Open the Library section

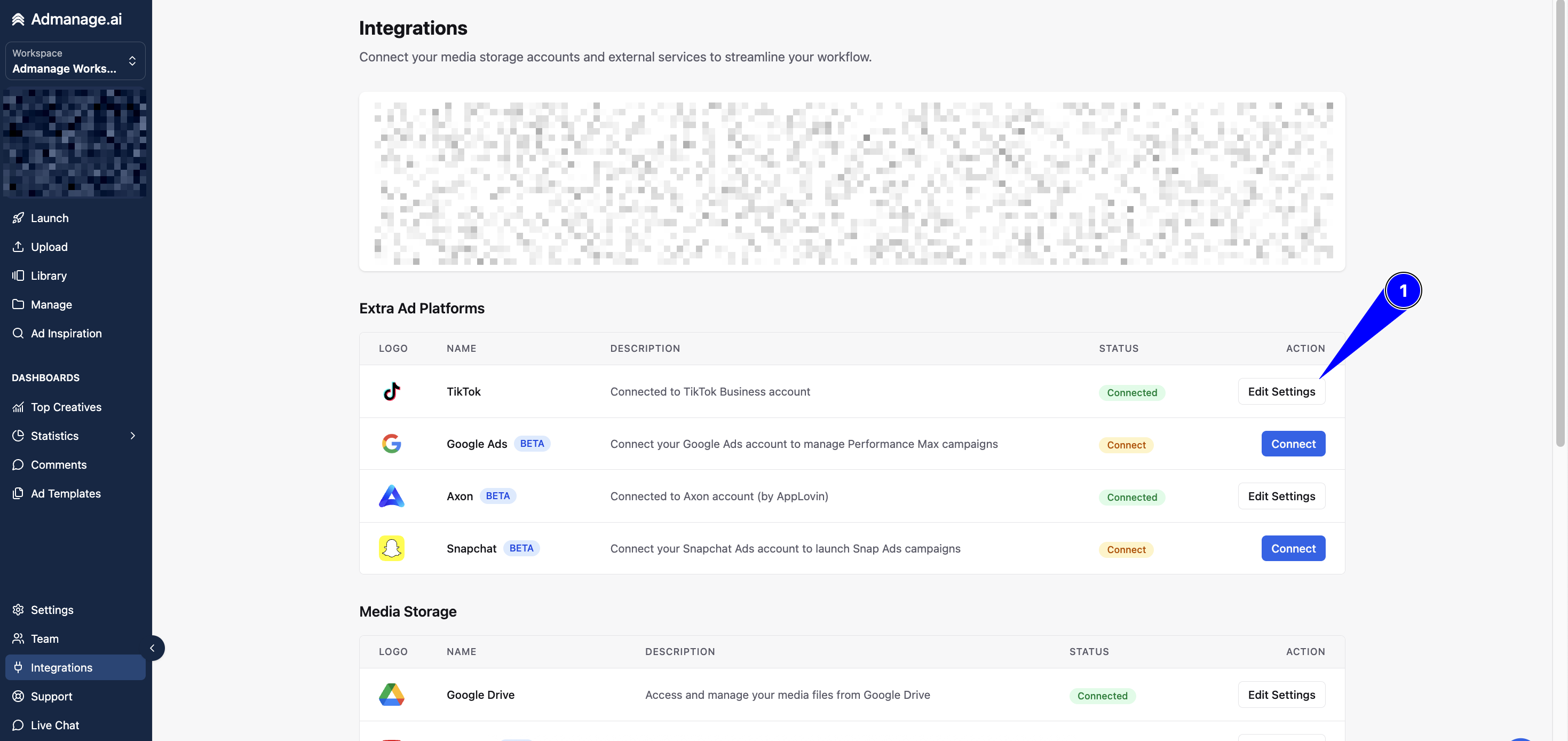pyautogui.click(x=75, y=275)
